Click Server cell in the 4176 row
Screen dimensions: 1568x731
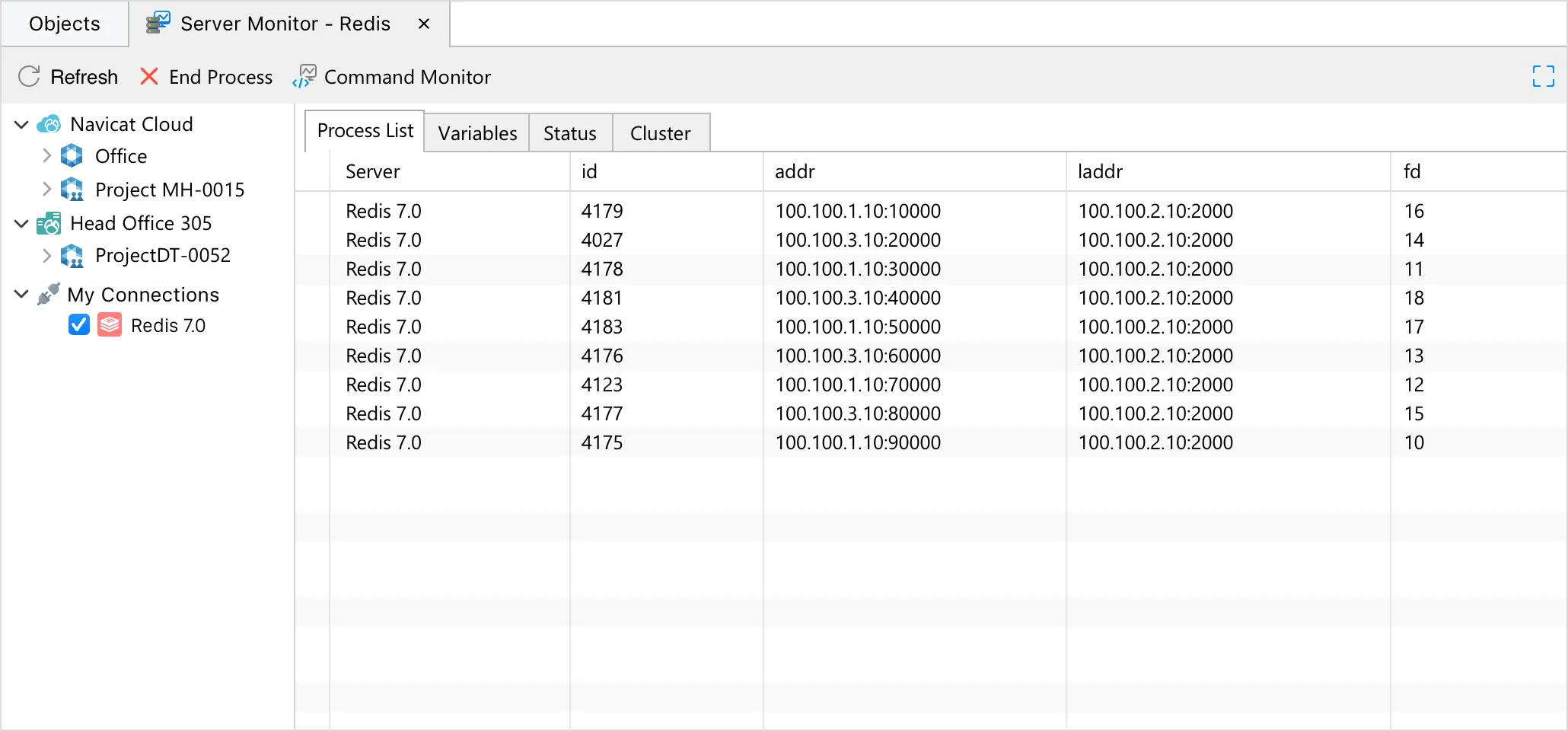click(384, 356)
